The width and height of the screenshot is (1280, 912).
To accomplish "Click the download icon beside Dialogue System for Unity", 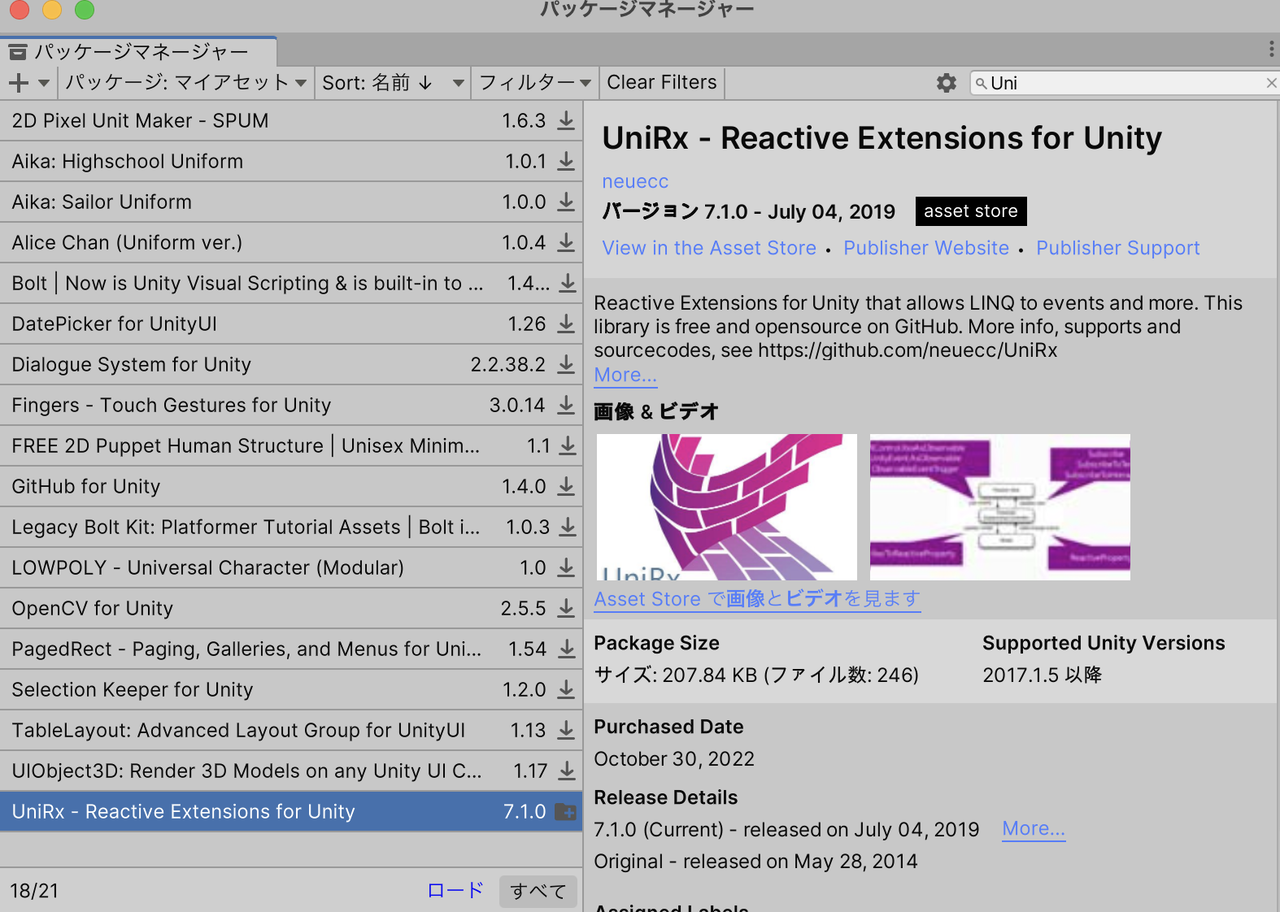I will [x=565, y=364].
